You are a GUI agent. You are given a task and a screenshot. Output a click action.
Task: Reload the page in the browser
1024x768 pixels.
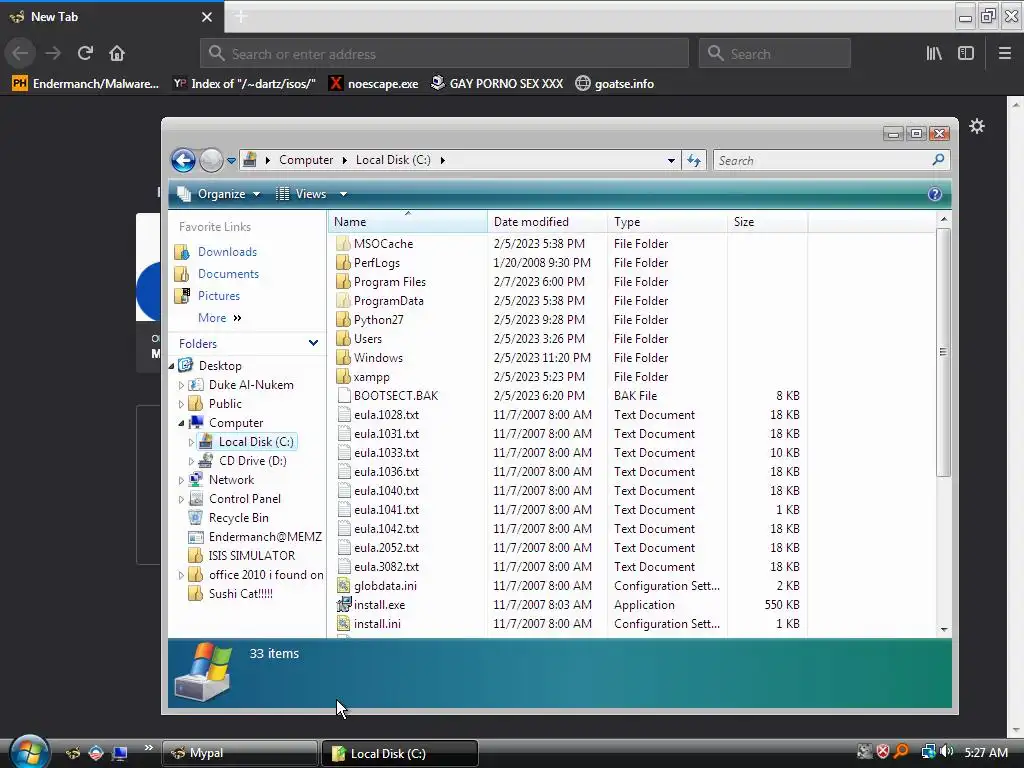pos(85,53)
